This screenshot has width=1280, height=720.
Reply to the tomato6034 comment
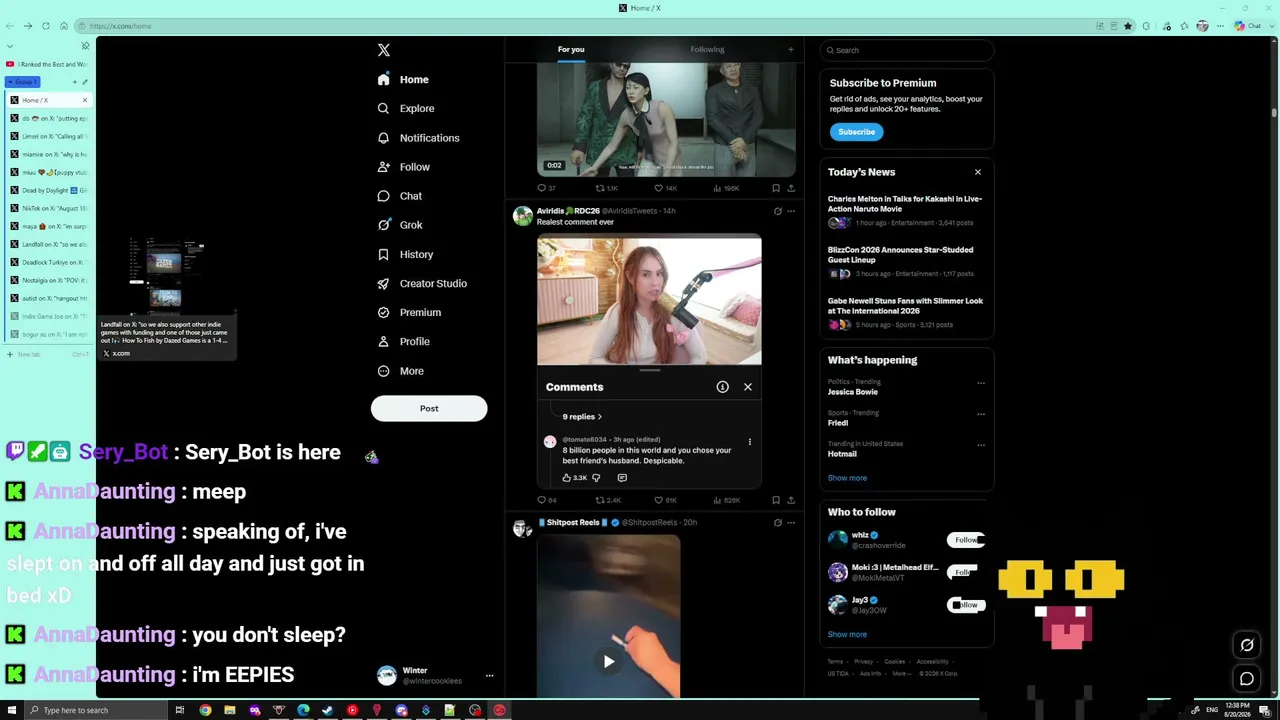(x=622, y=478)
